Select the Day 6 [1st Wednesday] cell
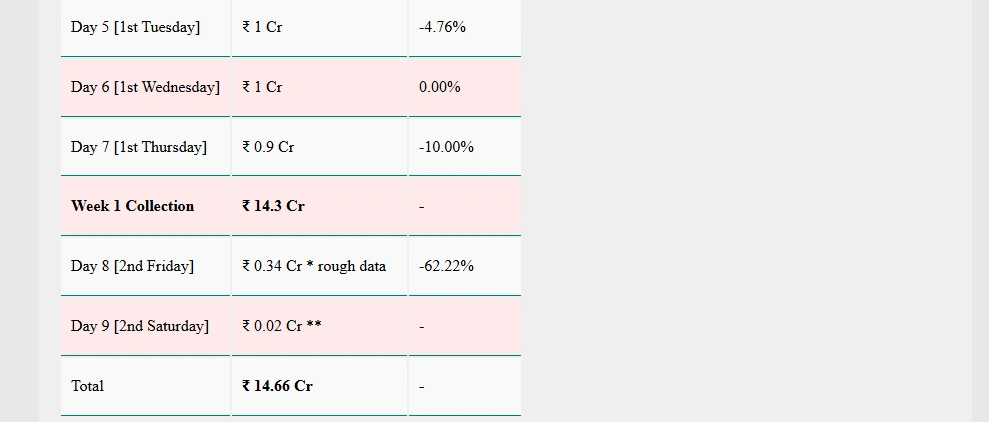This screenshot has height=422, width=989. tap(146, 87)
